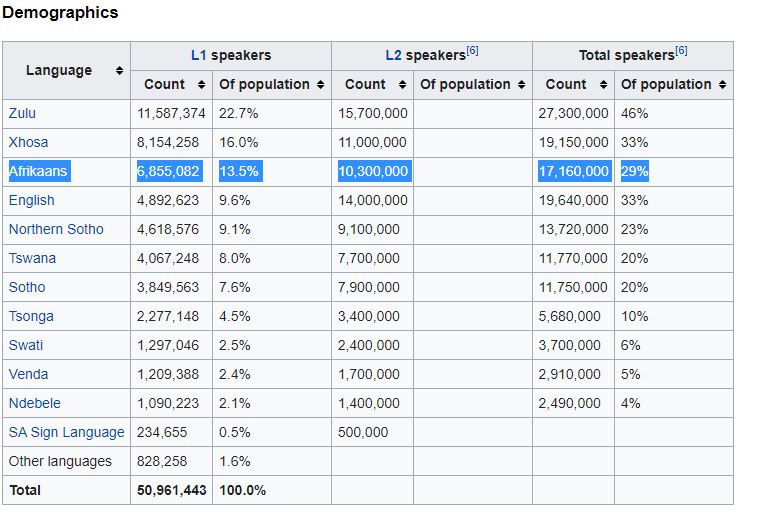Click Tsonga total 5,680,000
773x513 pixels.
[x=569, y=316]
